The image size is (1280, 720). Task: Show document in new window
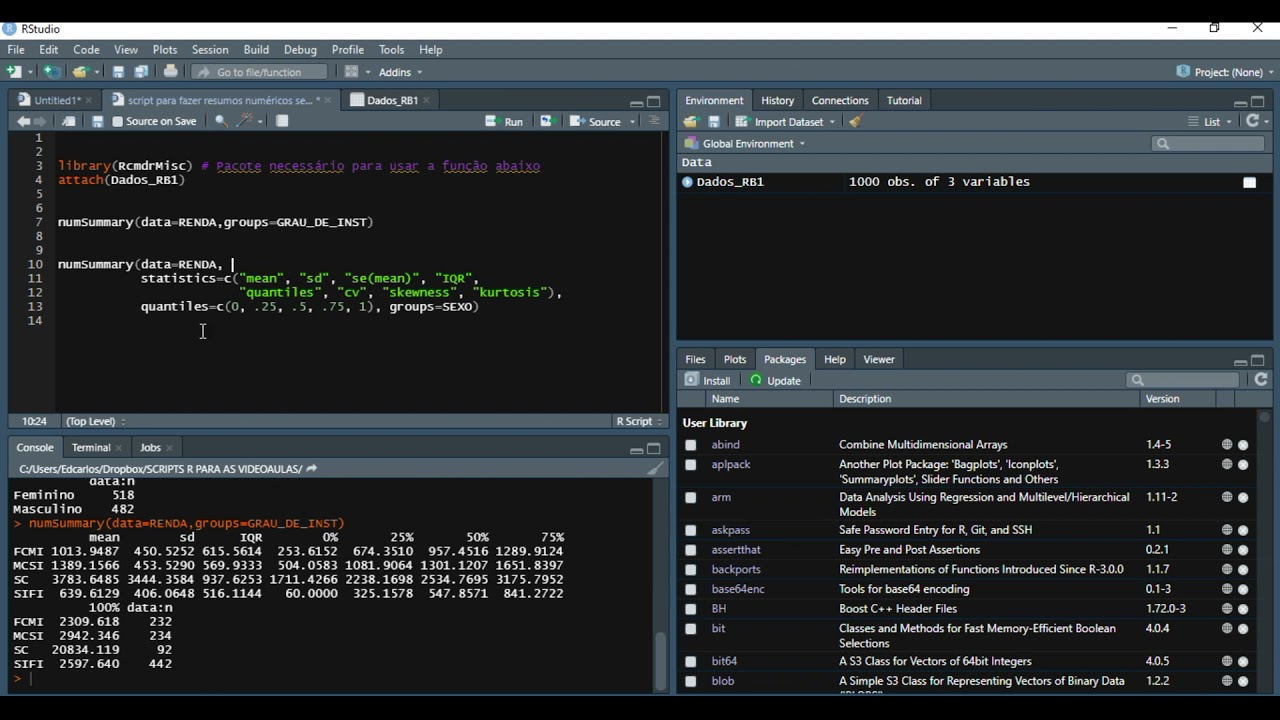[x=68, y=121]
